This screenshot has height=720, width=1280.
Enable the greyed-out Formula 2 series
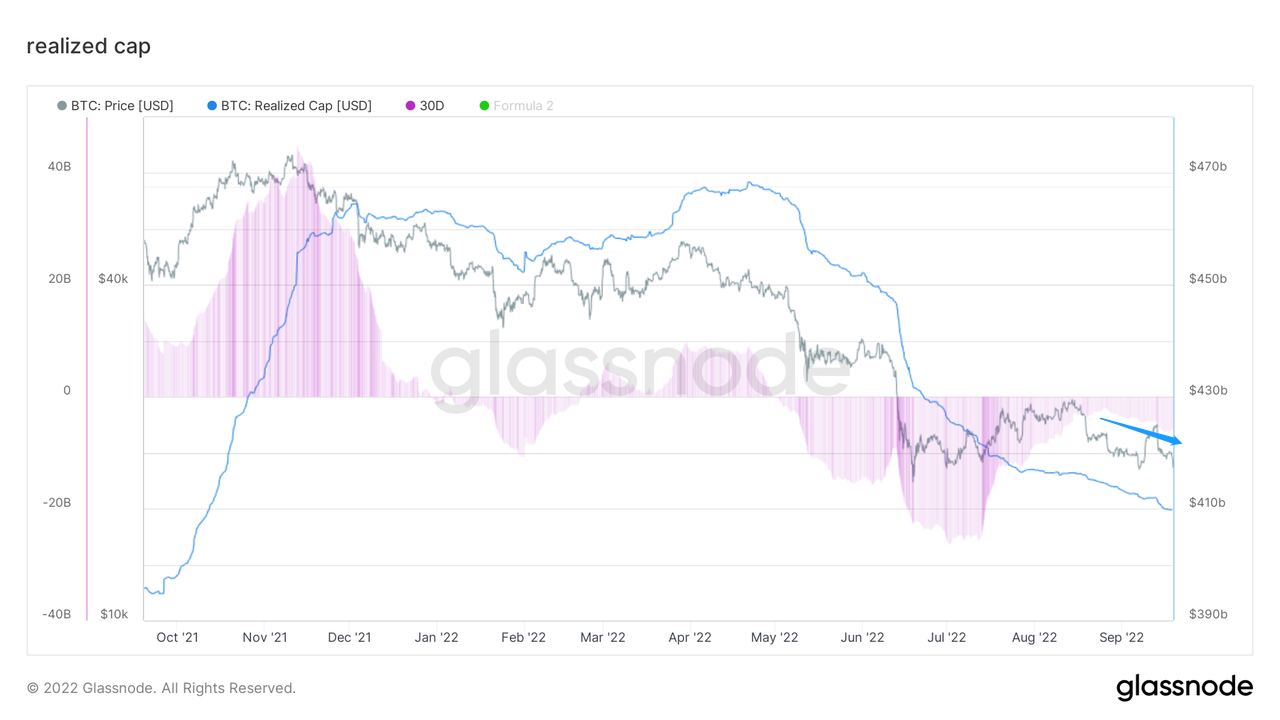(x=523, y=106)
